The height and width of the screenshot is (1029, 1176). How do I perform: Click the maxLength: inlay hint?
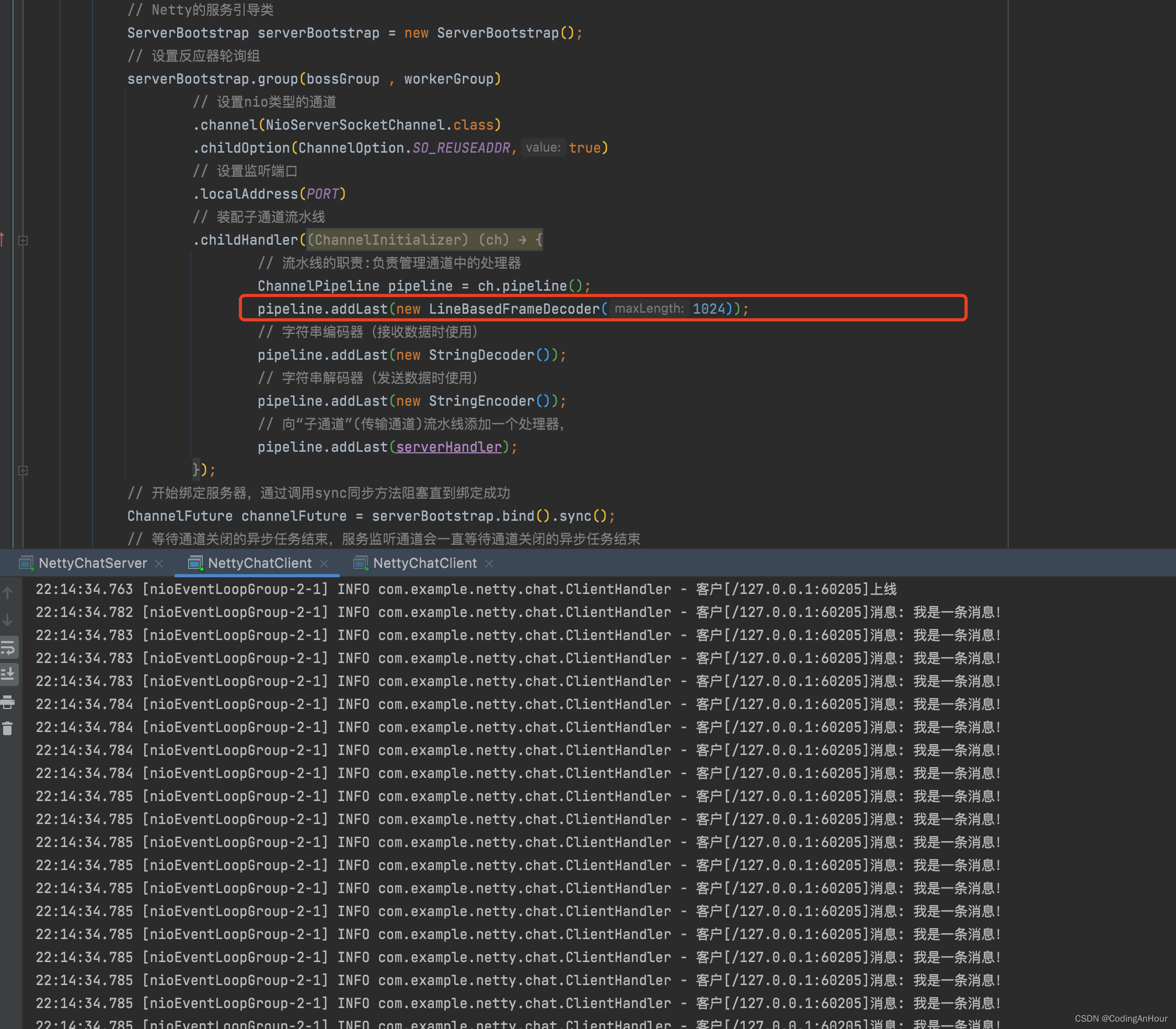pyautogui.click(x=649, y=309)
